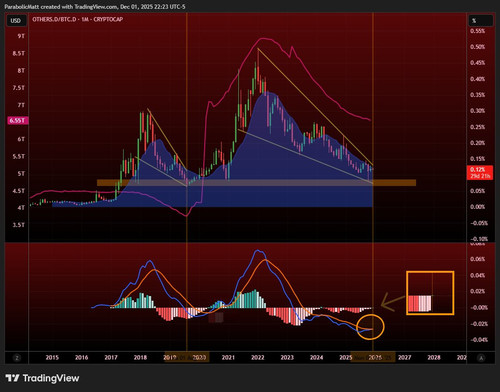Click the -0.02% indicator pane axis label
Screen dimensions: 500x392
click(479, 324)
